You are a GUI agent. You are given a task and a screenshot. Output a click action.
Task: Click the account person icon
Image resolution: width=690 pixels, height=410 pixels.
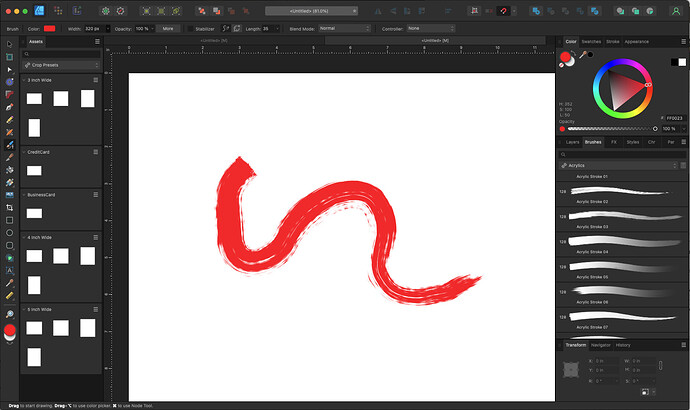point(676,9)
